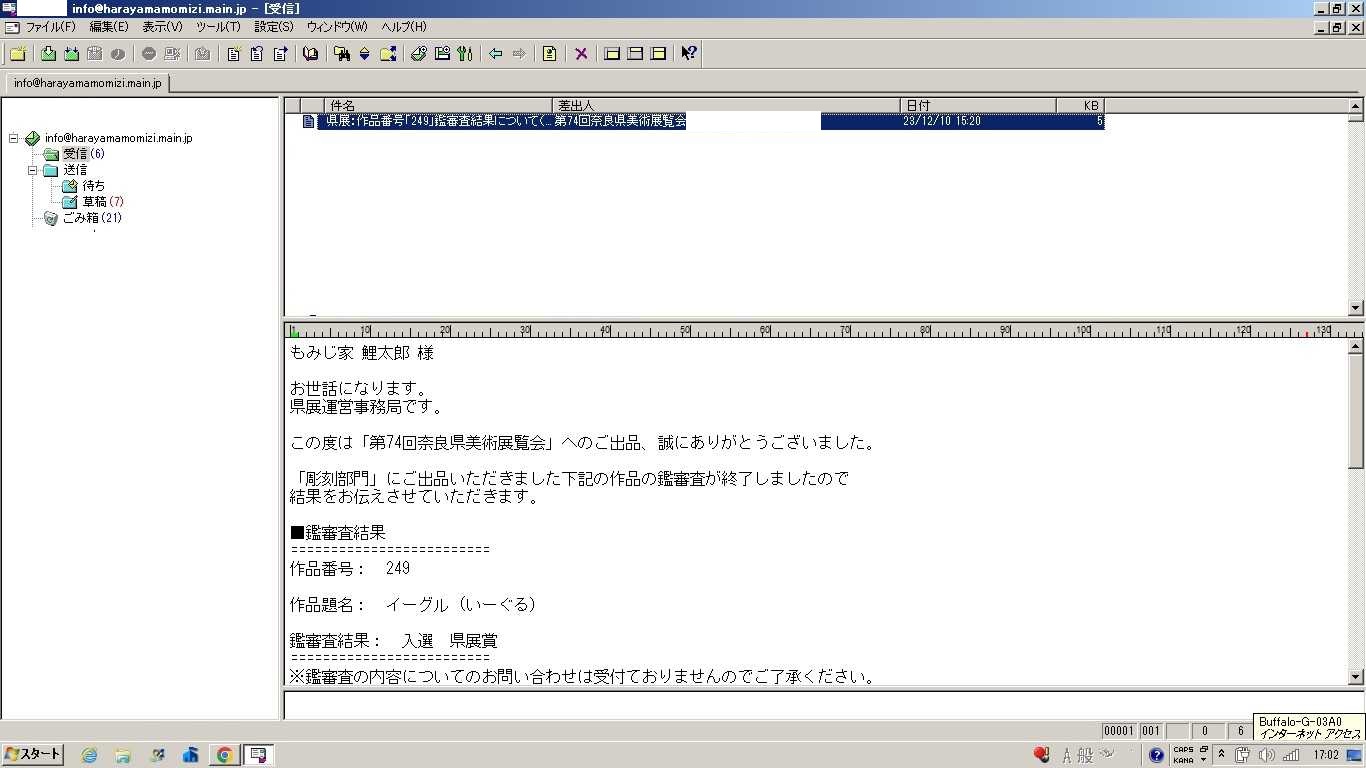The width and height of the screenshot is (1366, 768).
Task: Click the purple X delete icon in toolbar
Action: pos(581,54)
